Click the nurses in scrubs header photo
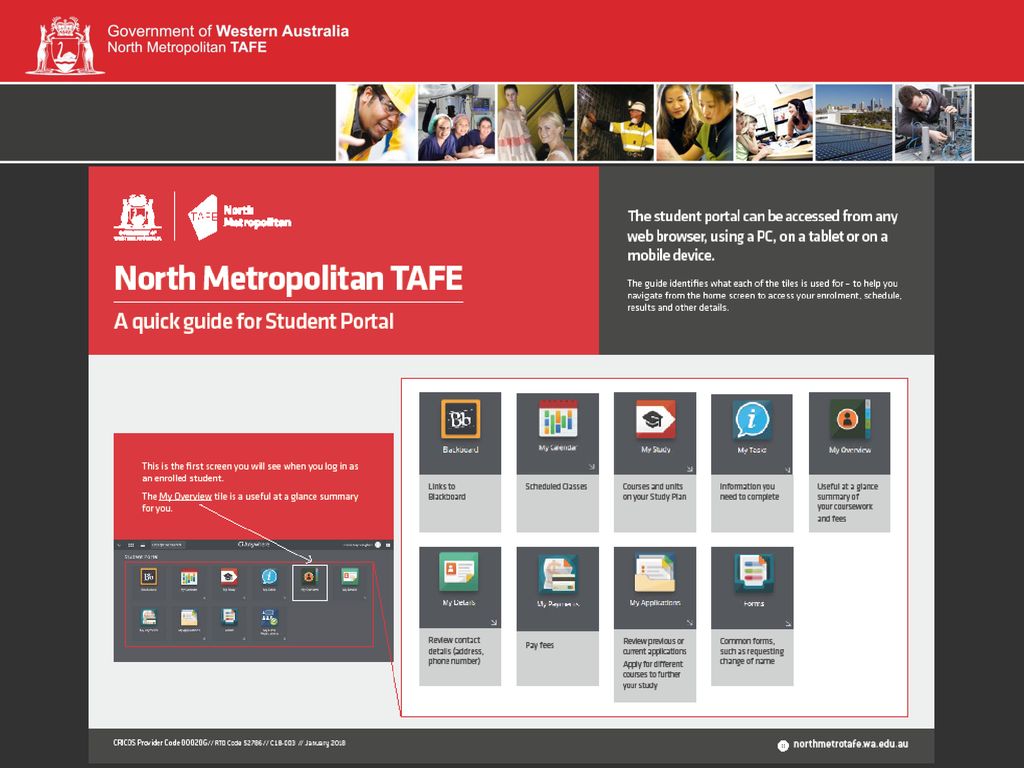The width and height of the screenshot is (1024, 768). point(456,122)
